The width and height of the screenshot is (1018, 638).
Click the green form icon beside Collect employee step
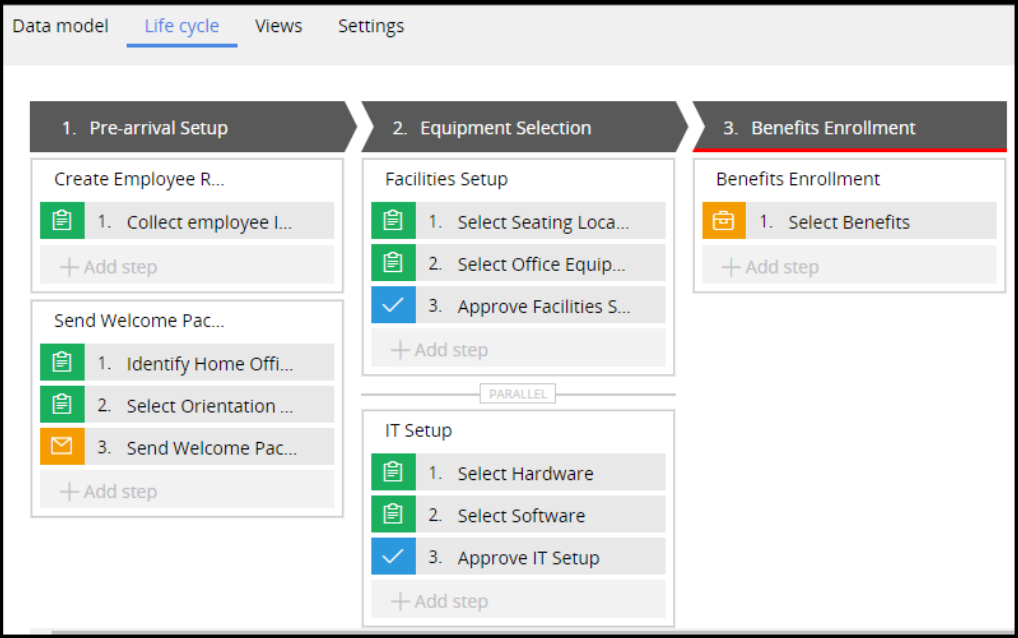pyautogui.click(x=62, y=222)
